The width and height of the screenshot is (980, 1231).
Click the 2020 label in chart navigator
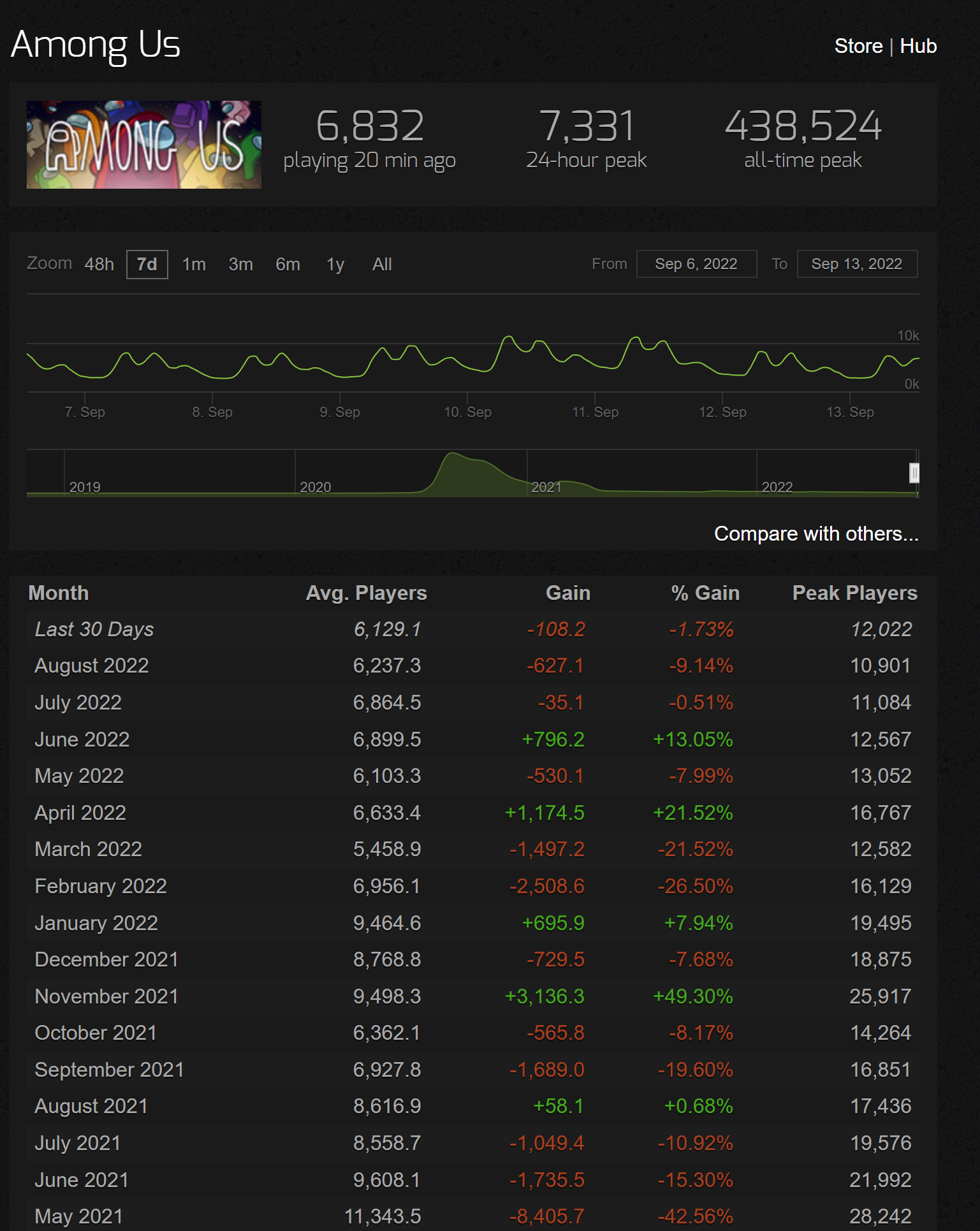(x=316, y=487)
